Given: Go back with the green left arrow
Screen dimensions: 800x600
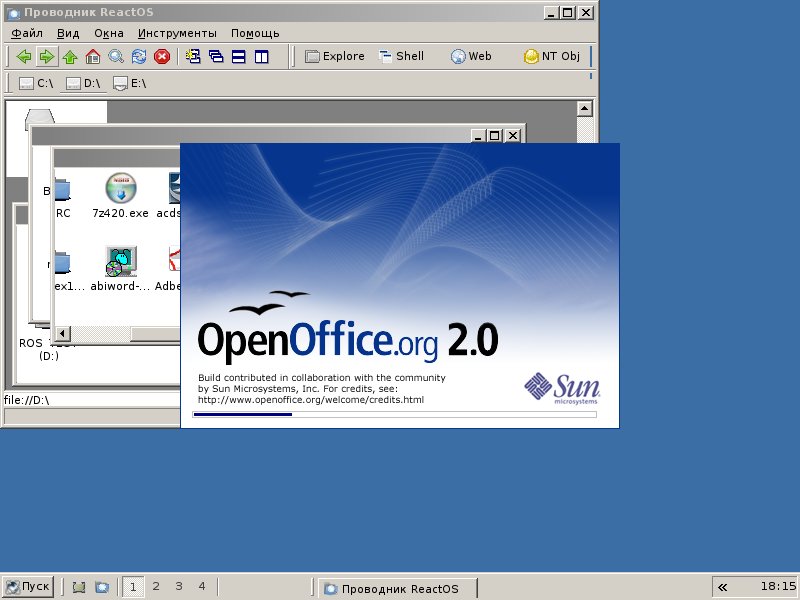Looking at the screenshot, I should 23,56.
